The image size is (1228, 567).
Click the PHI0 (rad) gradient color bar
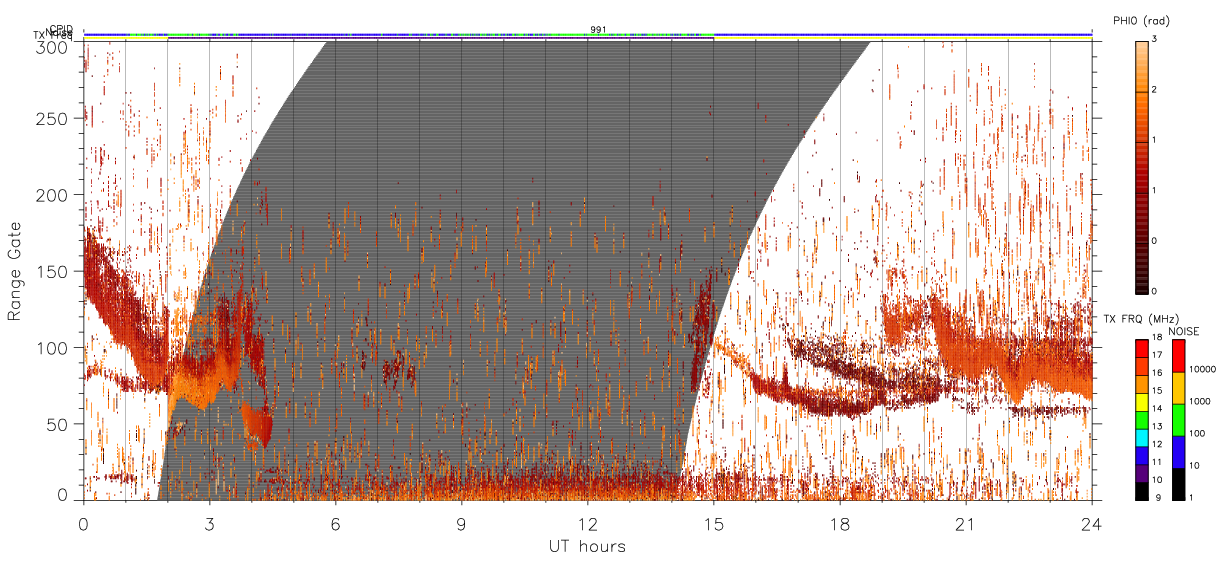pyautogui.click(x=1141, y=166)
